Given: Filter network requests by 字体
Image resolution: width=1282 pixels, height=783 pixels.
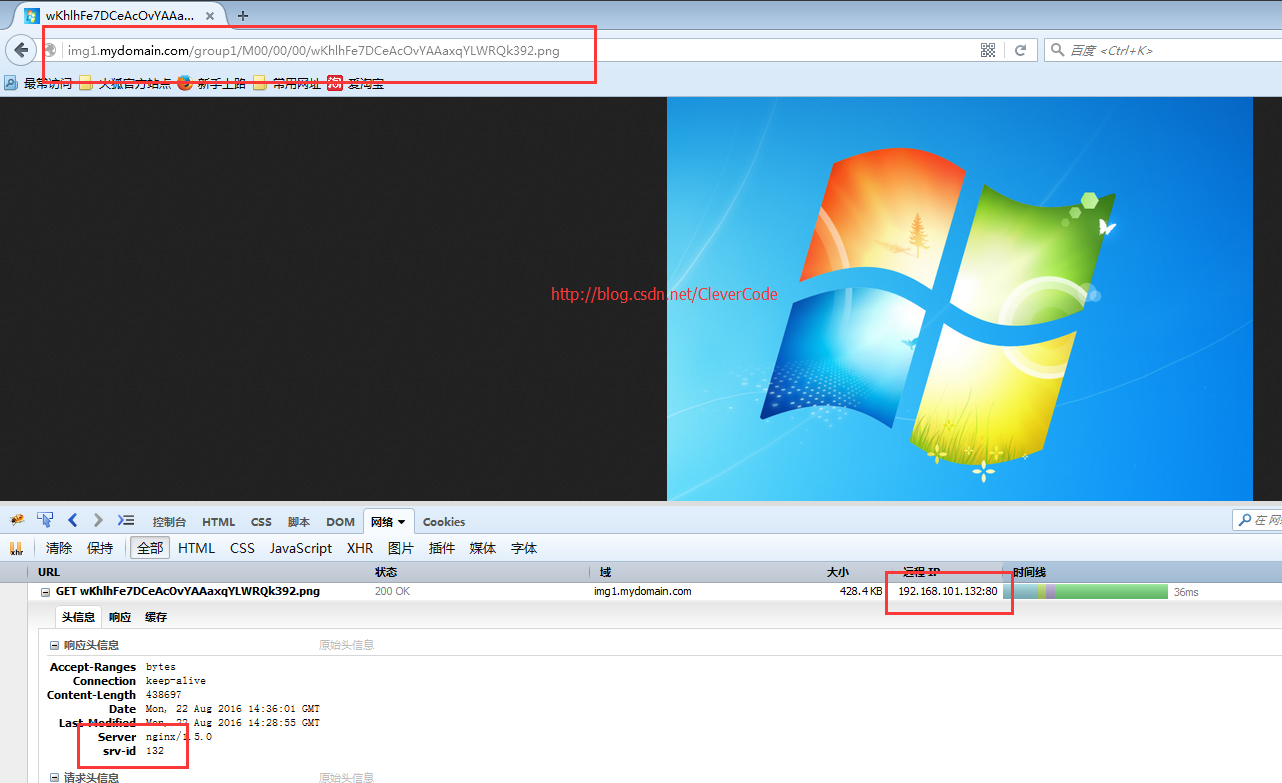Looking at the screenshot, I should pos(524,548).
